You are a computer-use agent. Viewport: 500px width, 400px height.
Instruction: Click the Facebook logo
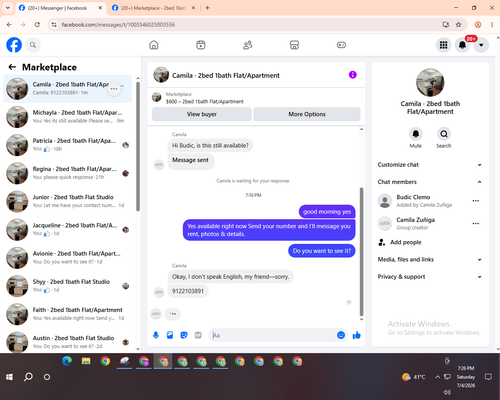coord(14,45)
